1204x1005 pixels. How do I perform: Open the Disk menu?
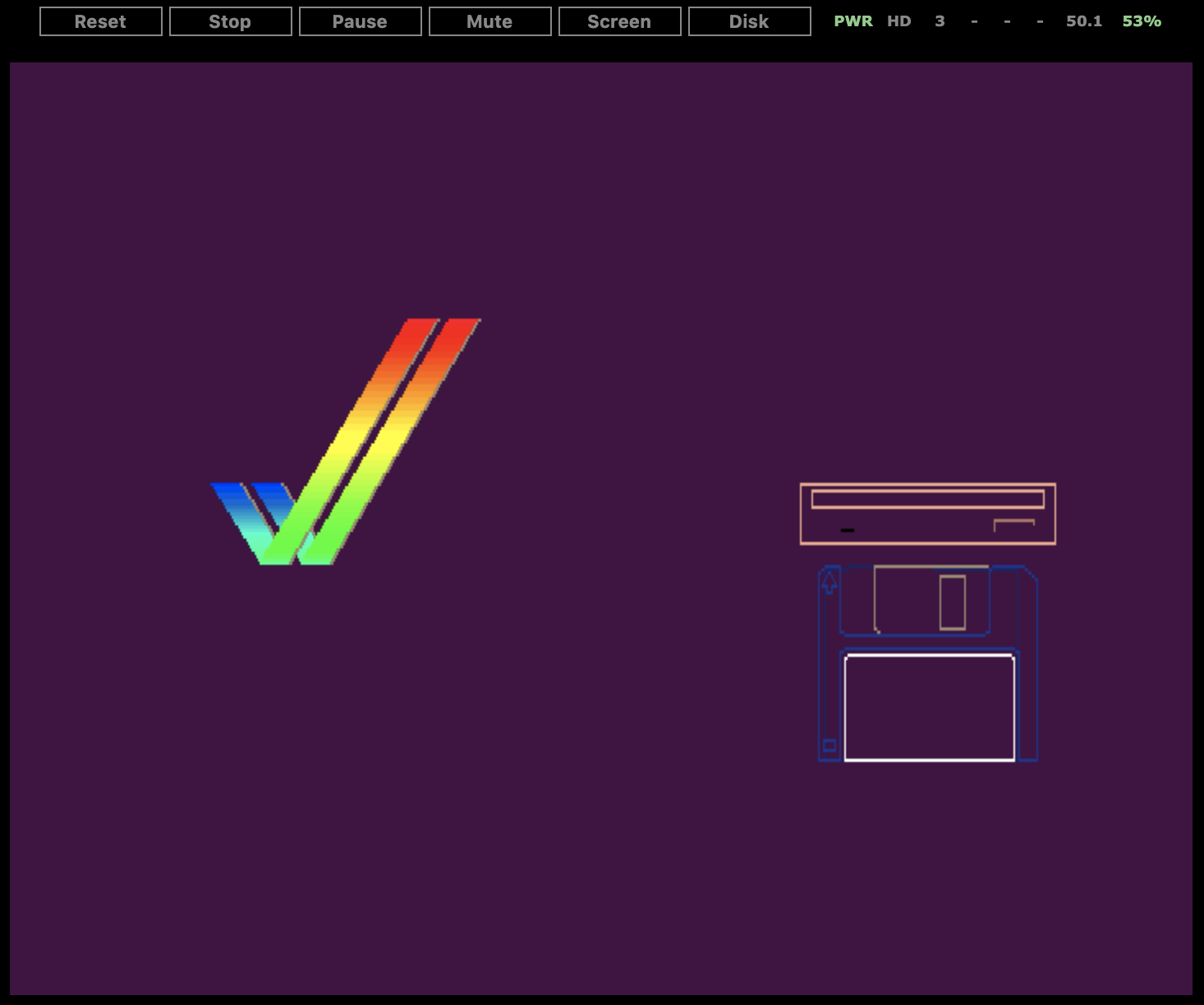click(750, 21)
